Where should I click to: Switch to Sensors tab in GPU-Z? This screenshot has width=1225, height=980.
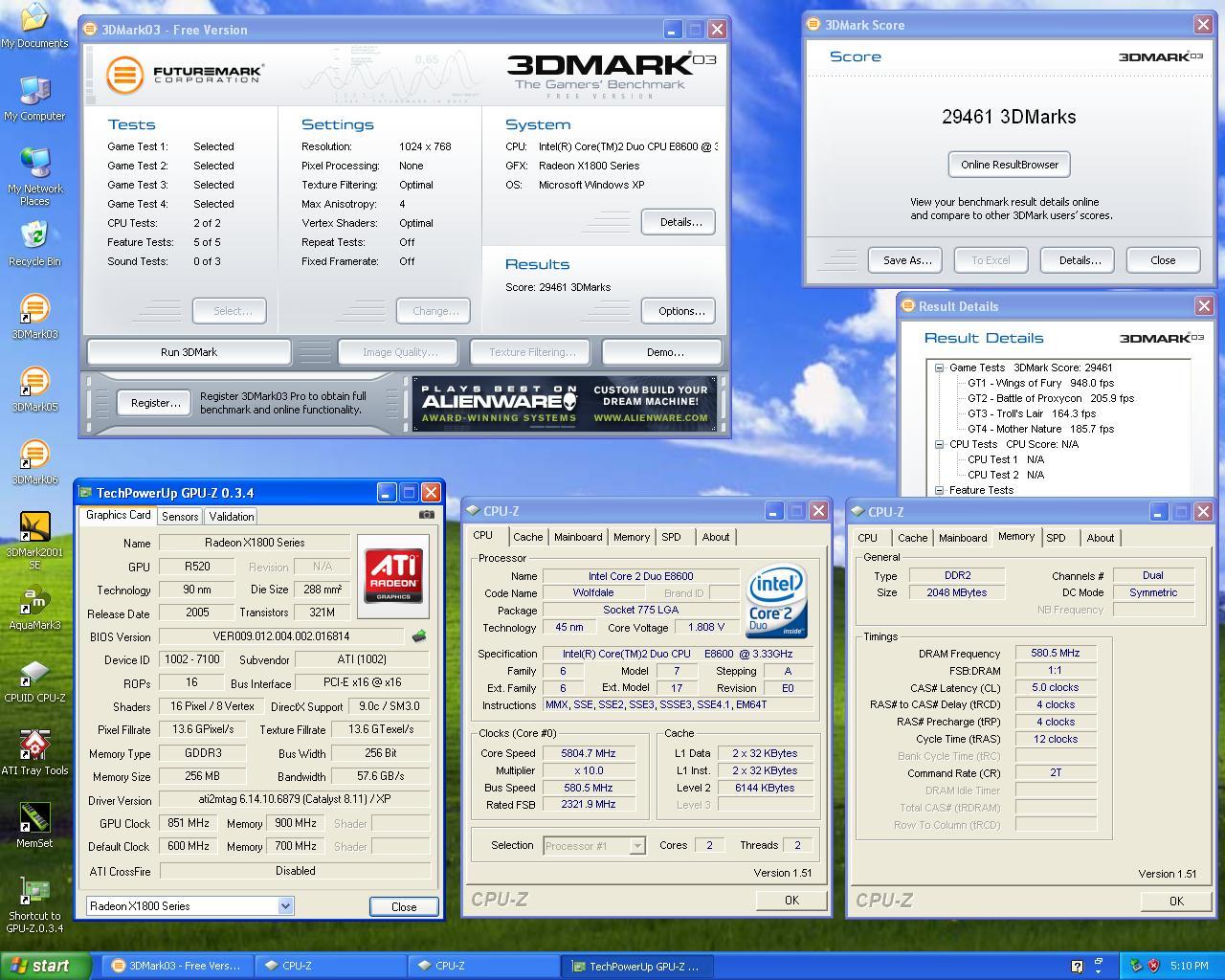(x=180, y=516)
